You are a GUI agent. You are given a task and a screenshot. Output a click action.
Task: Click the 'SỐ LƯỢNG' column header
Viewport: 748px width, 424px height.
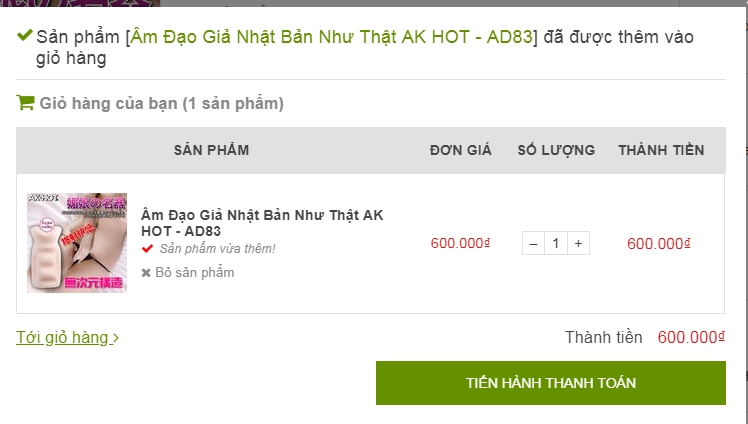pos(556,150)
